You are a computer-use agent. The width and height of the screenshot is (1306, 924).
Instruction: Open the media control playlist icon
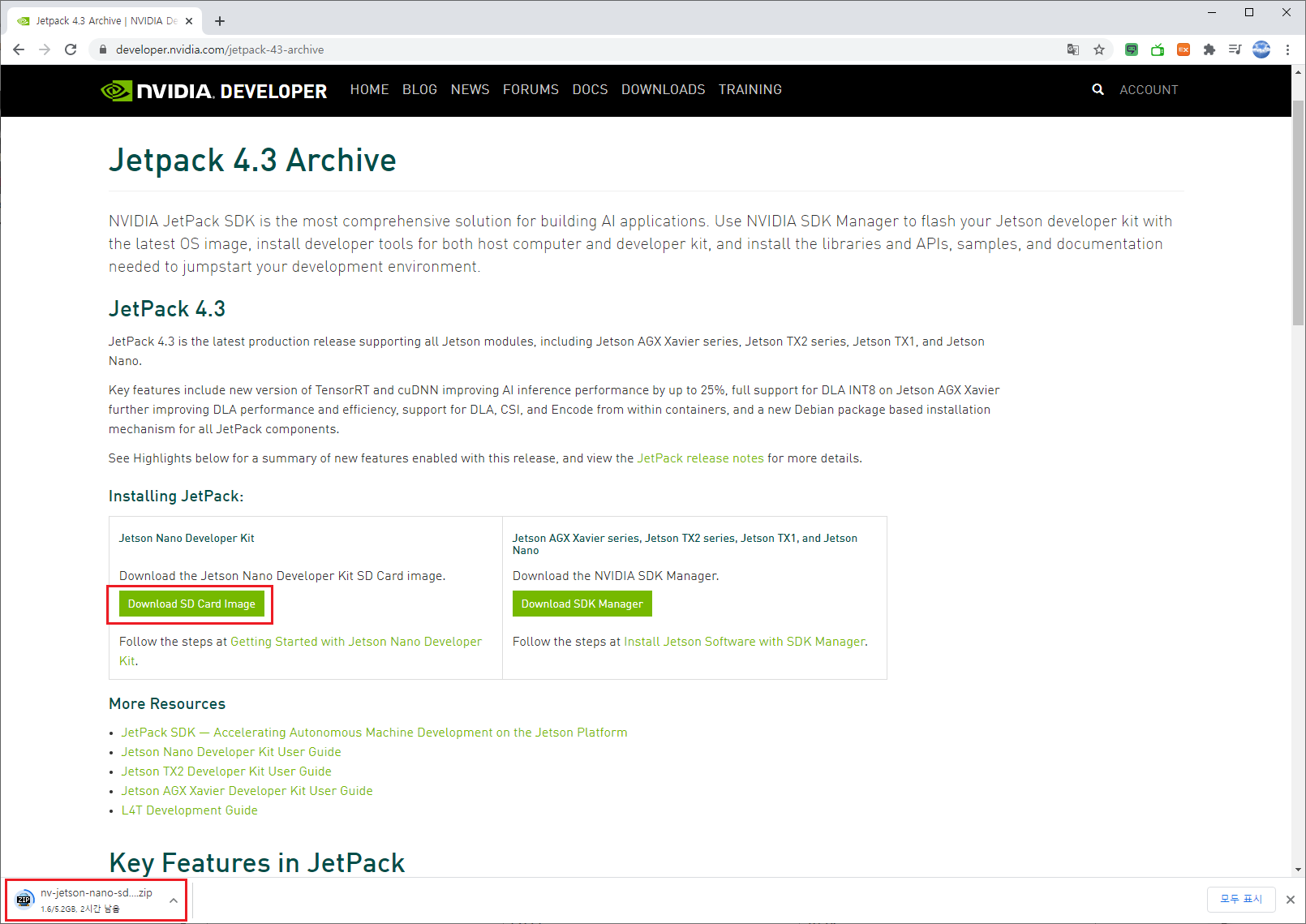[x=1235, y=49]
